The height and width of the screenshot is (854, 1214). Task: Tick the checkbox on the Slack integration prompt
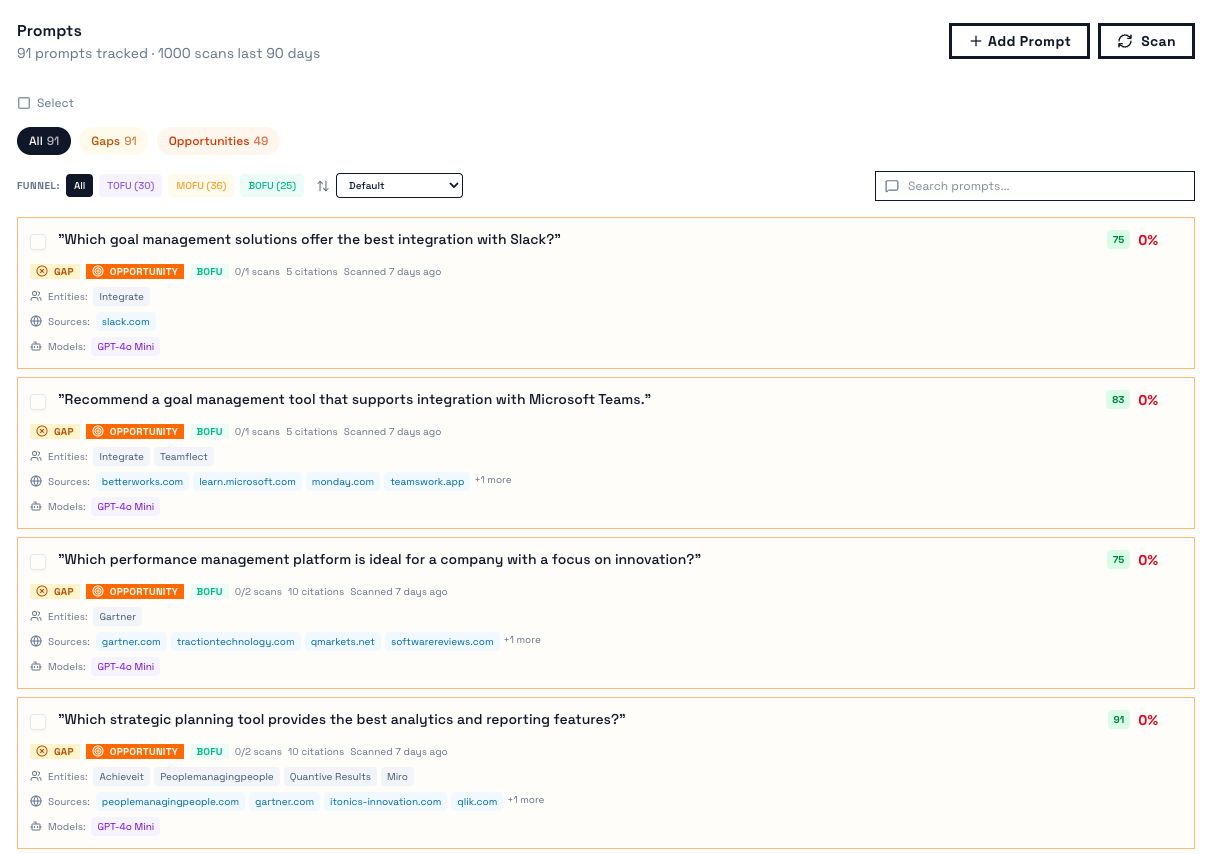click(38, 241)
